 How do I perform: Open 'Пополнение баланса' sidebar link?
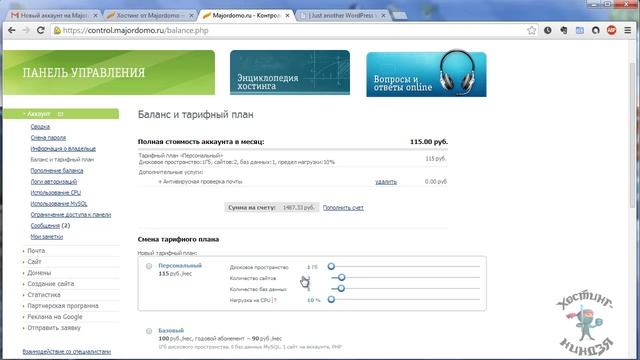pyautogui.click(x=57, y=171)
